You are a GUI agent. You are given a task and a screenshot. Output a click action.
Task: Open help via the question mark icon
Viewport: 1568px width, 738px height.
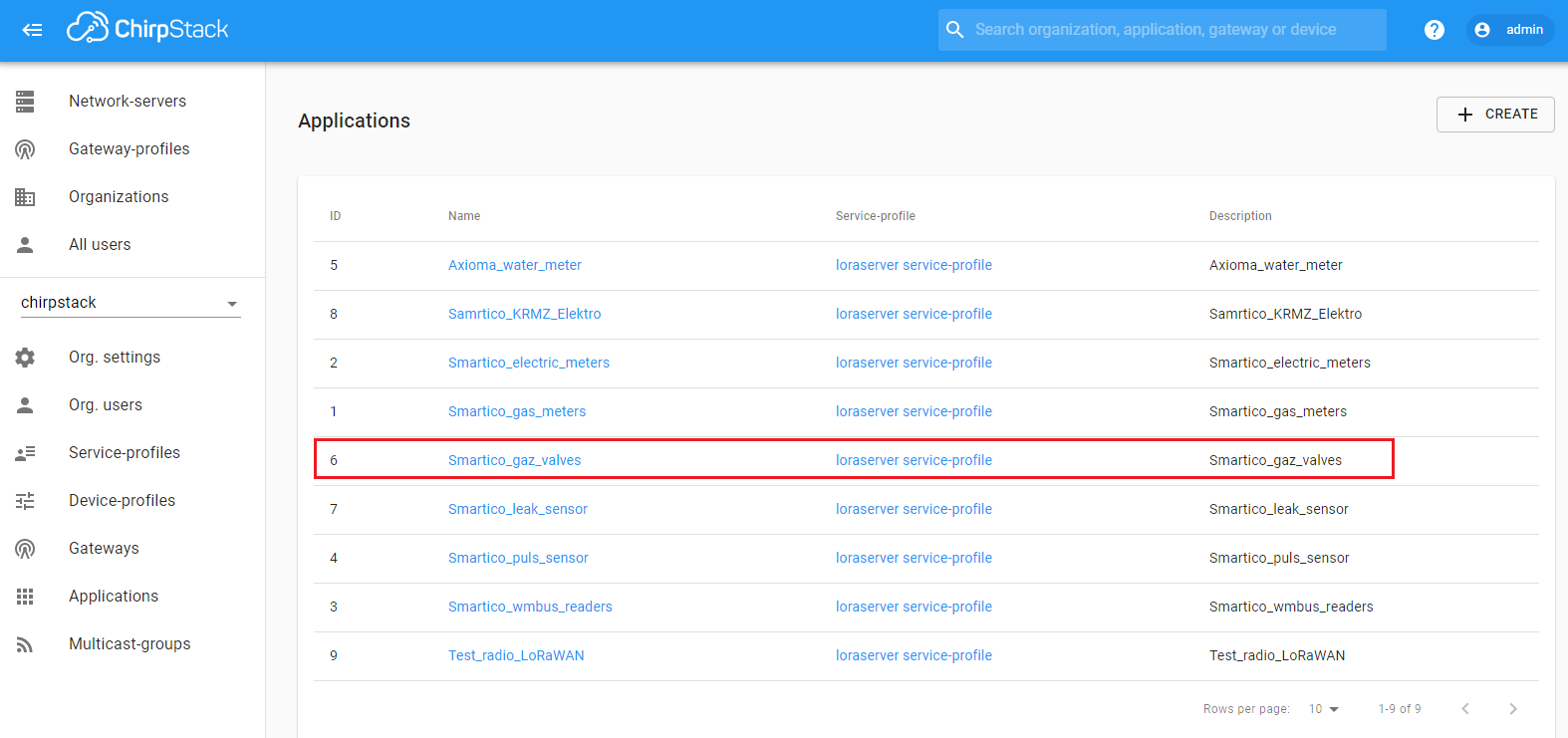[x=1434, y=30]
